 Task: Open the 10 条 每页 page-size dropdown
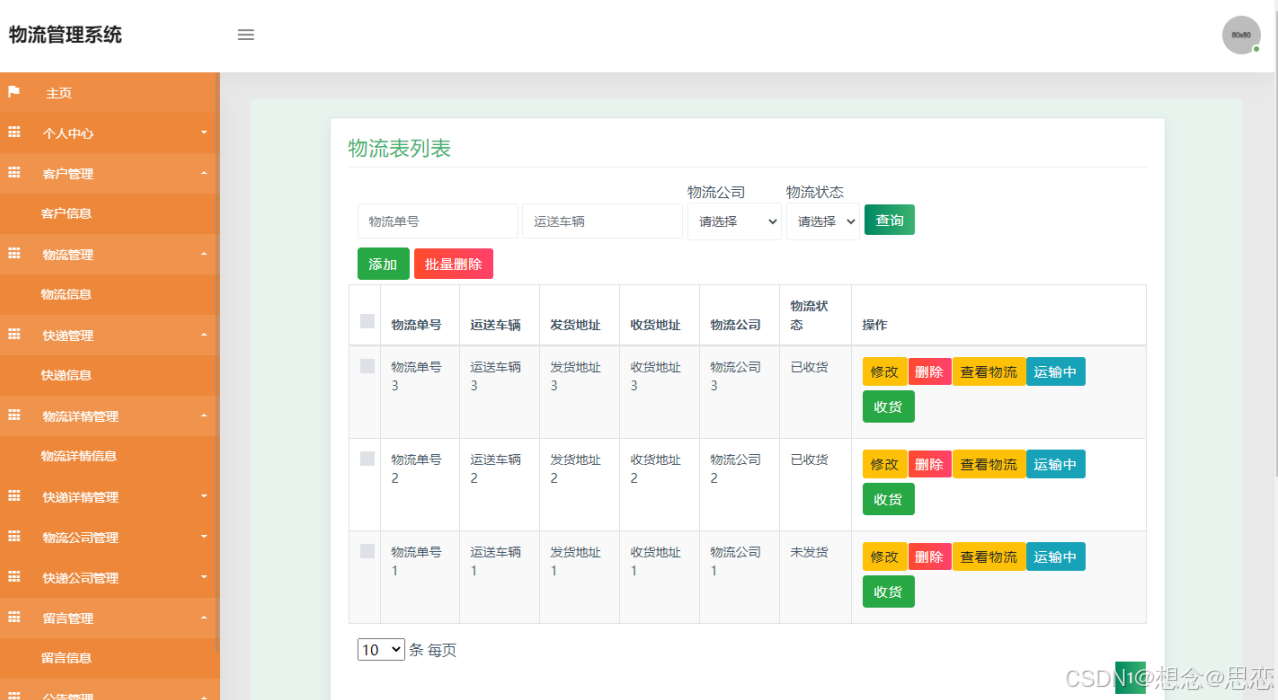[381, 650]
